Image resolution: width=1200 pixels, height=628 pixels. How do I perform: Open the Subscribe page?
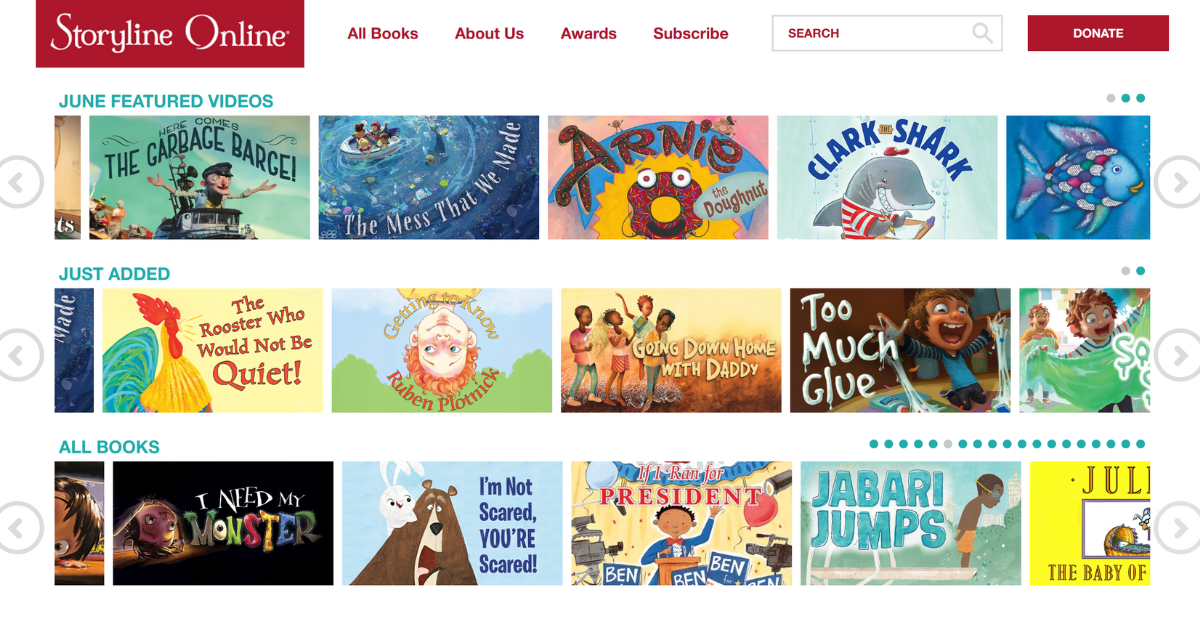[x=691, y=33]
